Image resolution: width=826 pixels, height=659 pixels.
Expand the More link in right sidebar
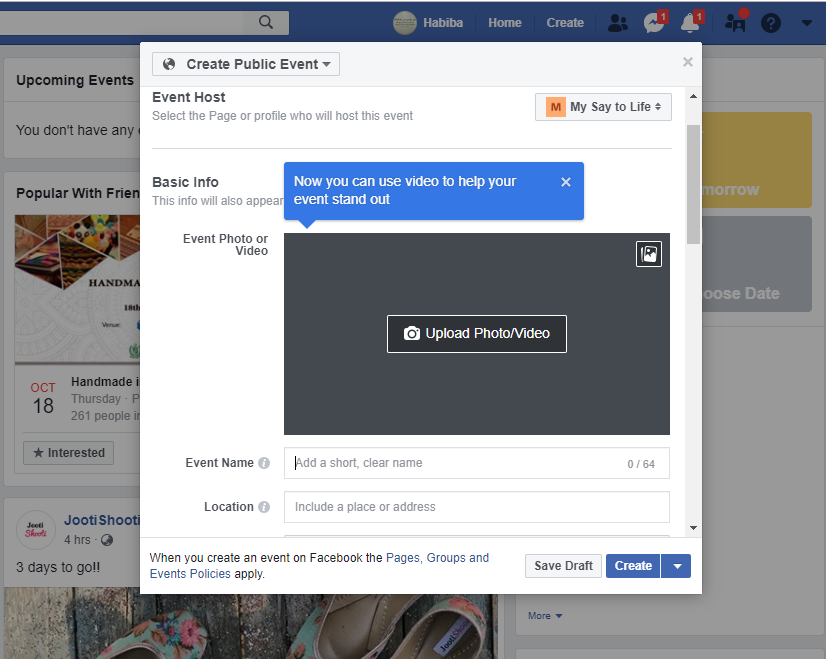545,616
